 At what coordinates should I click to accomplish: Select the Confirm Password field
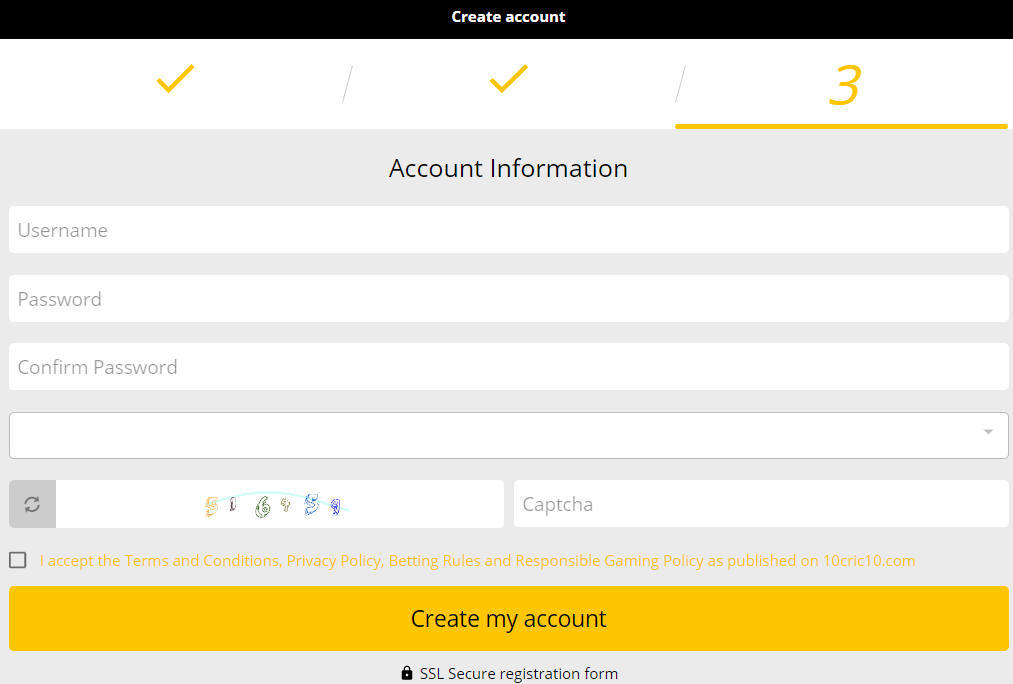point(508,367)
